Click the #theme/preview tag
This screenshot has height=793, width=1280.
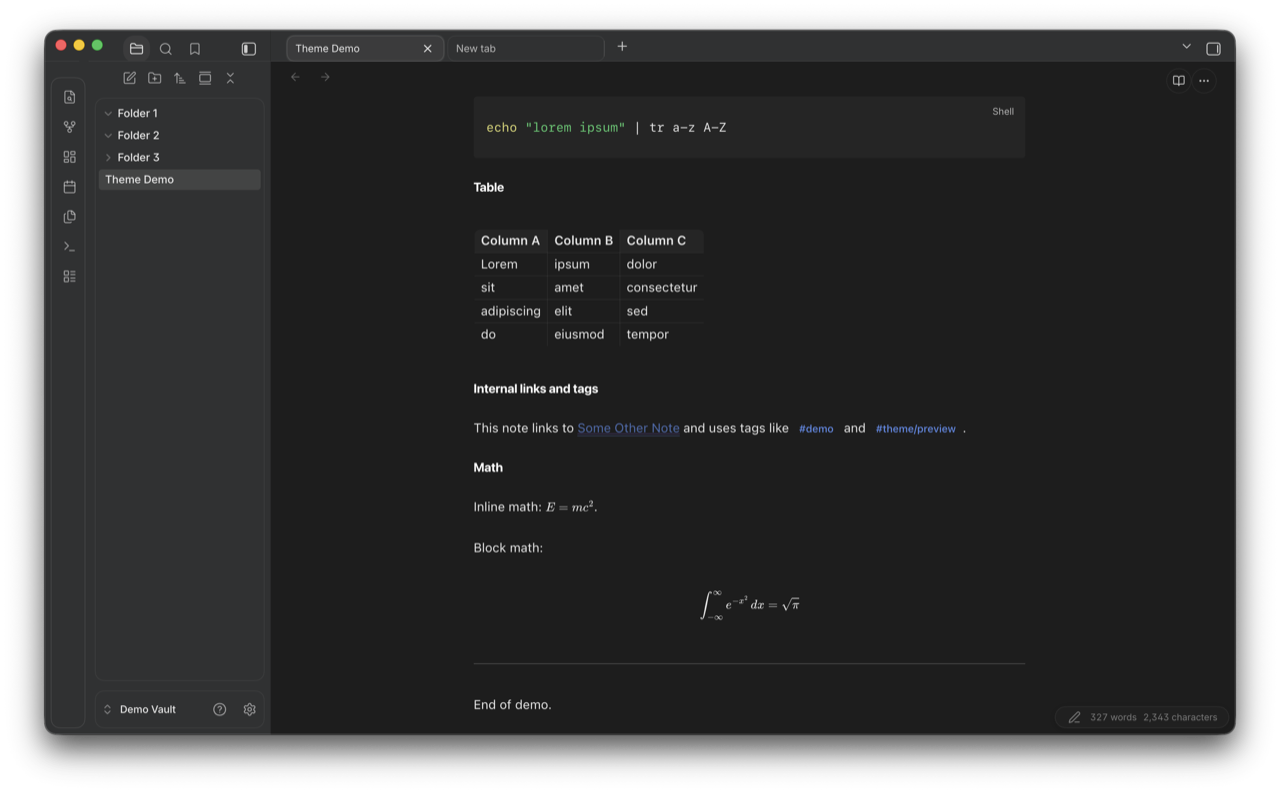(916, 429)
